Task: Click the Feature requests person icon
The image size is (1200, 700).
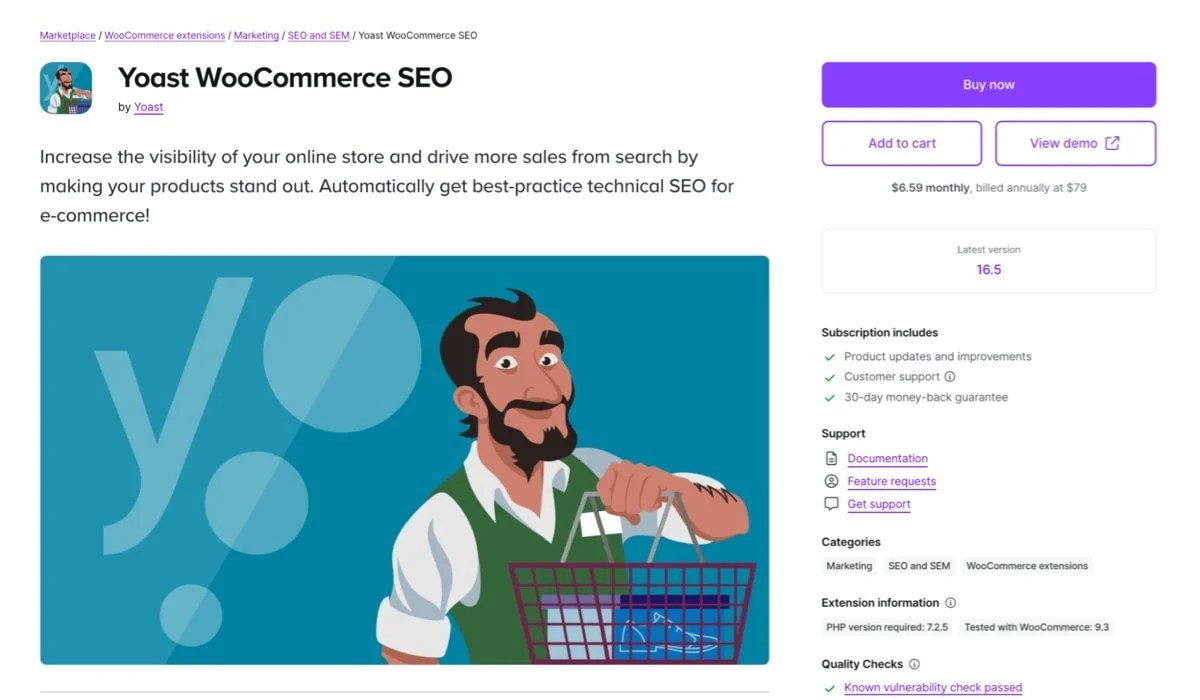Action: tap(831, 481)
